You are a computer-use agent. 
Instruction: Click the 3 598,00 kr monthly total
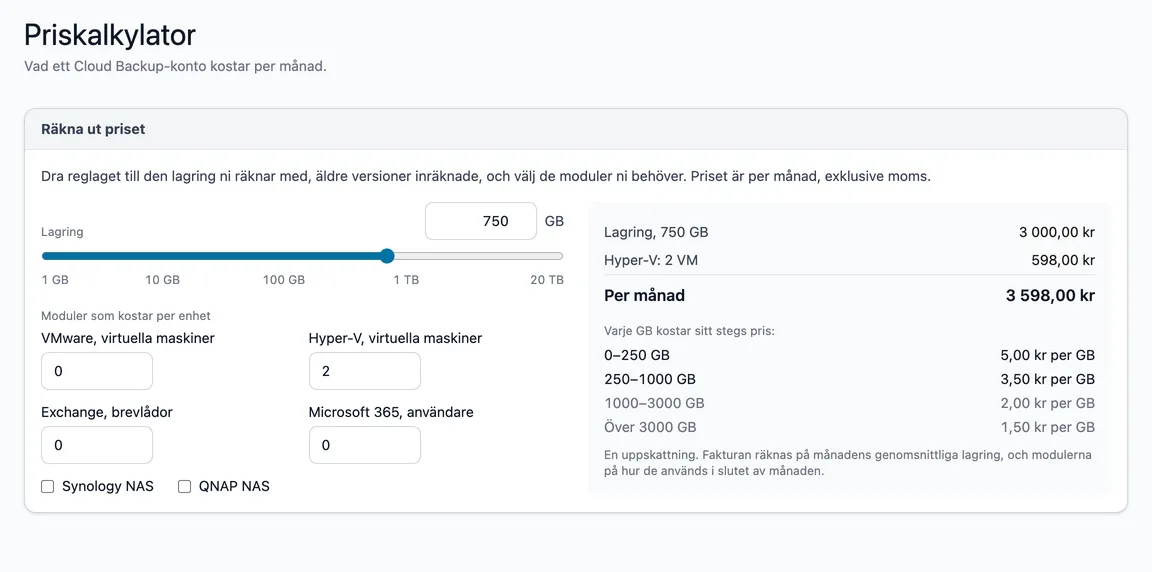(x=1050, y=296)
